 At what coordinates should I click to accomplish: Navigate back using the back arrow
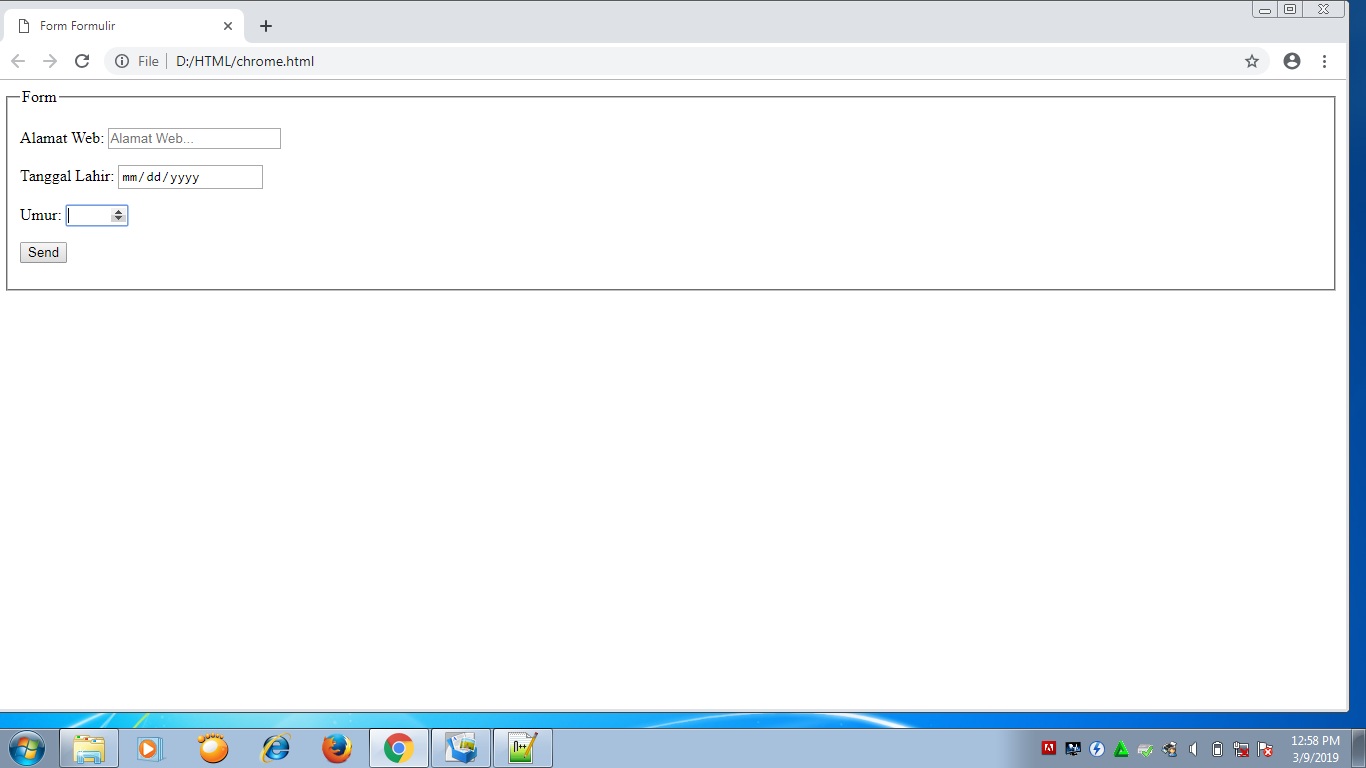point(18,60)
